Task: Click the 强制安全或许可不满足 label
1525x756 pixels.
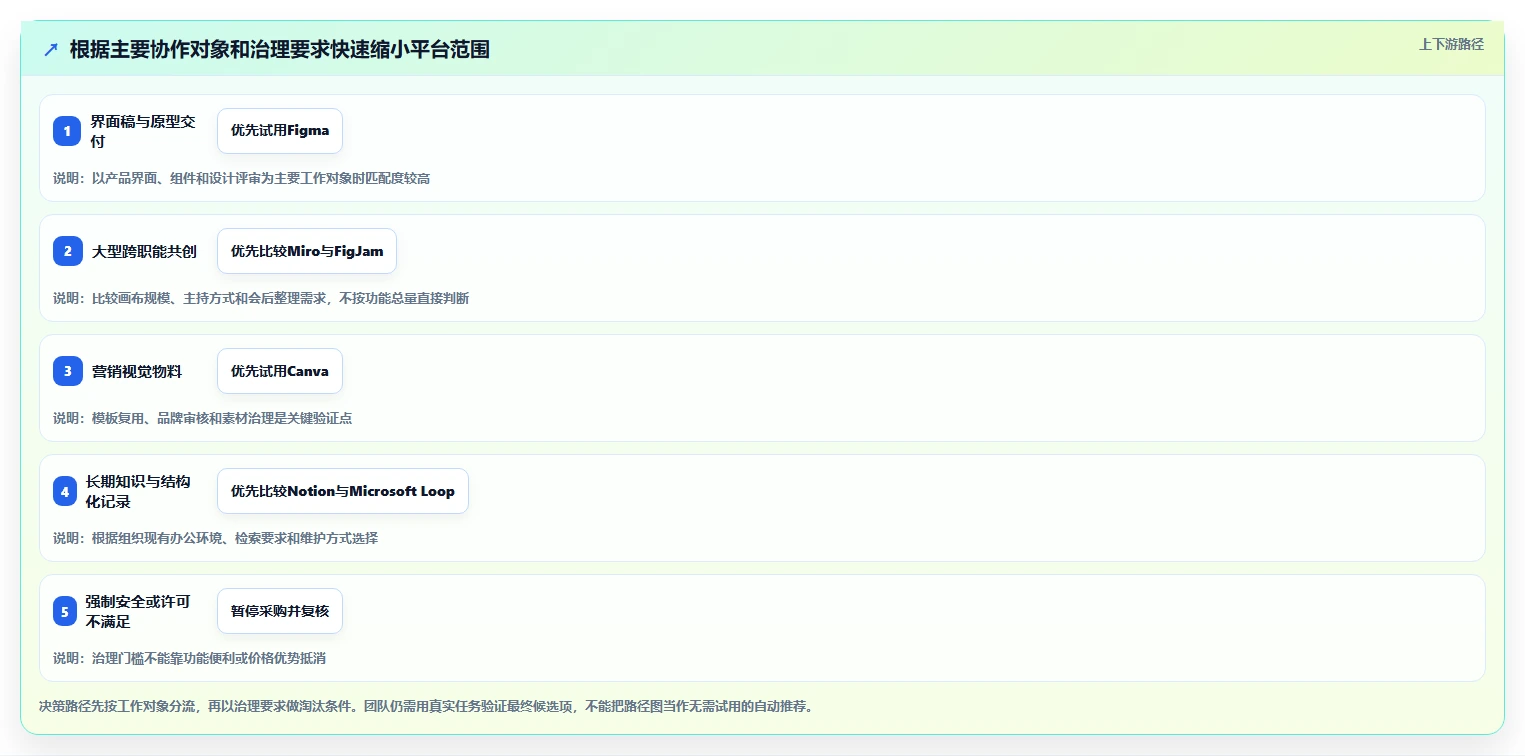Action: click(x=139, y=611)
